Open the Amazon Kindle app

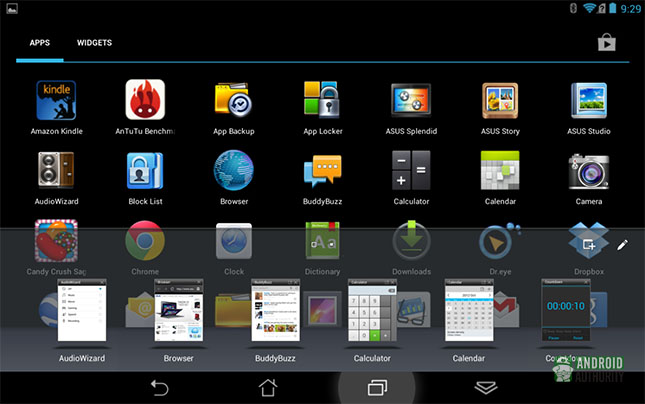(56, 100)
